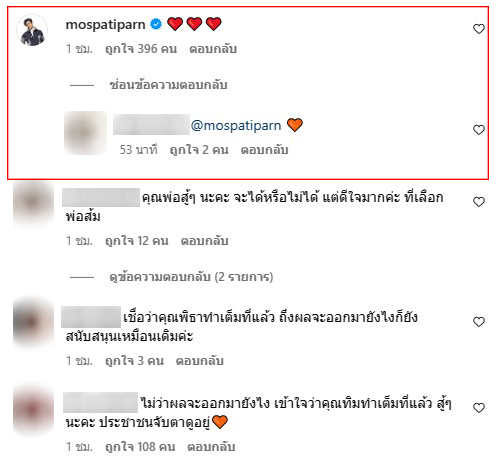This screenshot has width=497, height=466.
Task: Like the comment with 108 likes
Action: (x=479, y=408)
